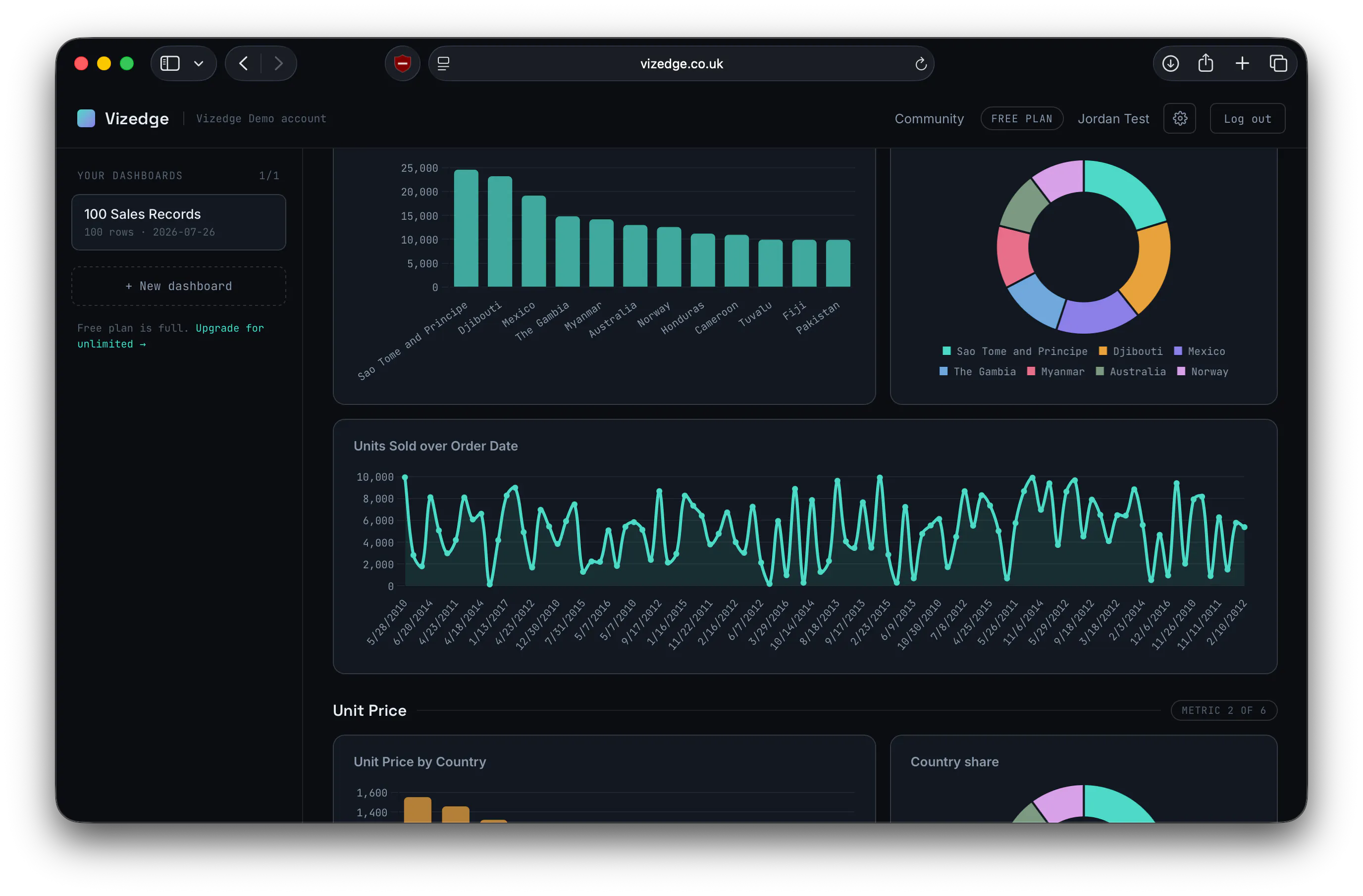
Task: Show Safari downloads
Action: click(1170, 63)
